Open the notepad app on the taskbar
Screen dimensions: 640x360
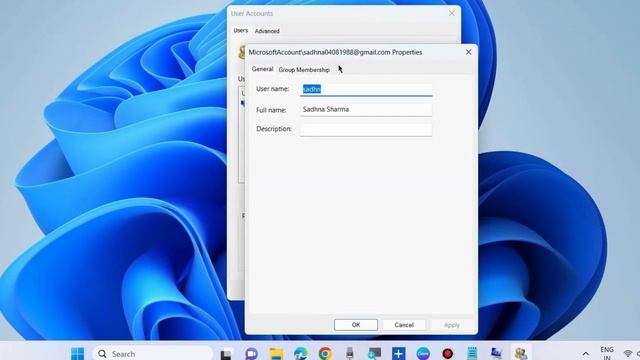coord(472,353)
